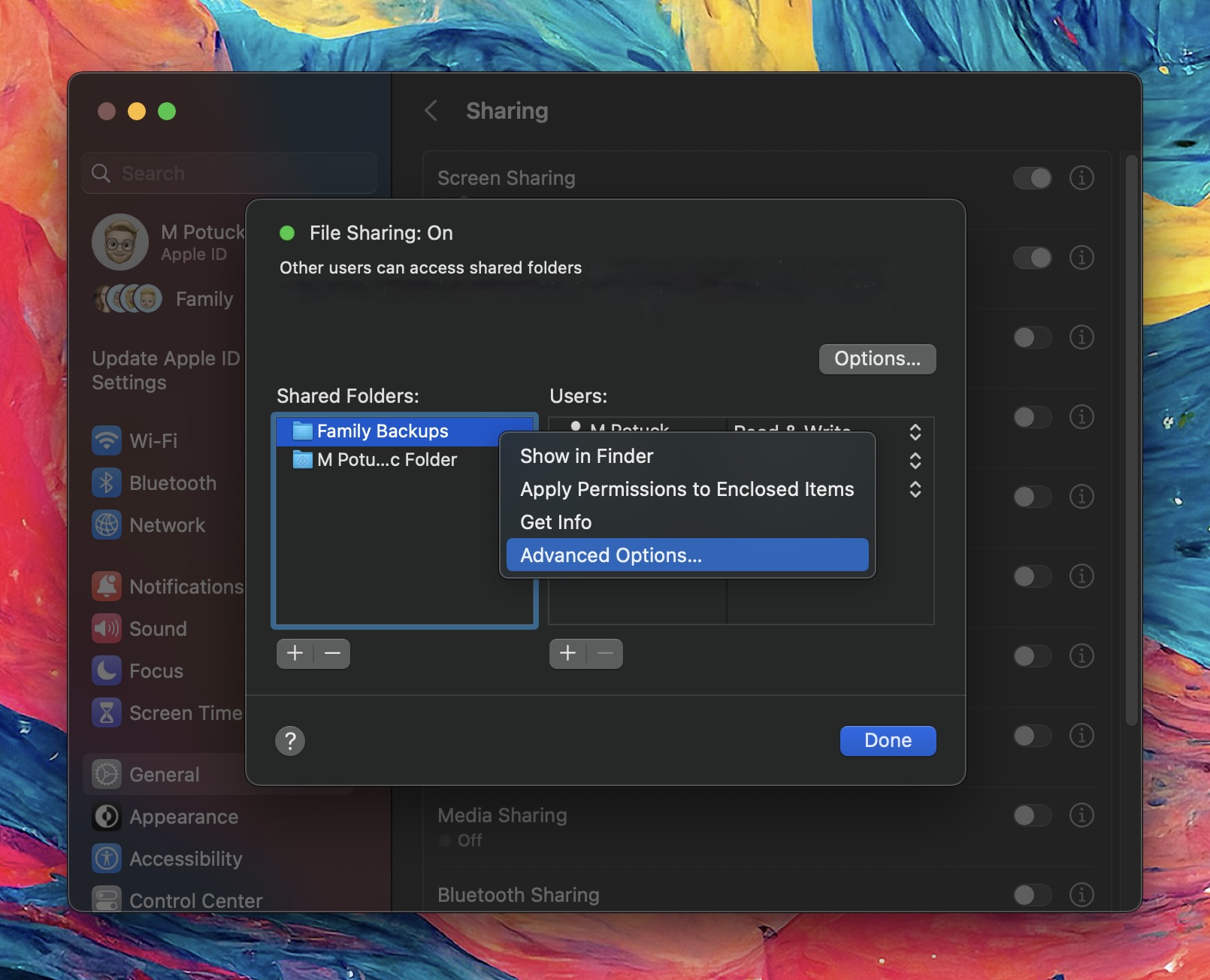Open the Options dialog

tap(877, 358)
